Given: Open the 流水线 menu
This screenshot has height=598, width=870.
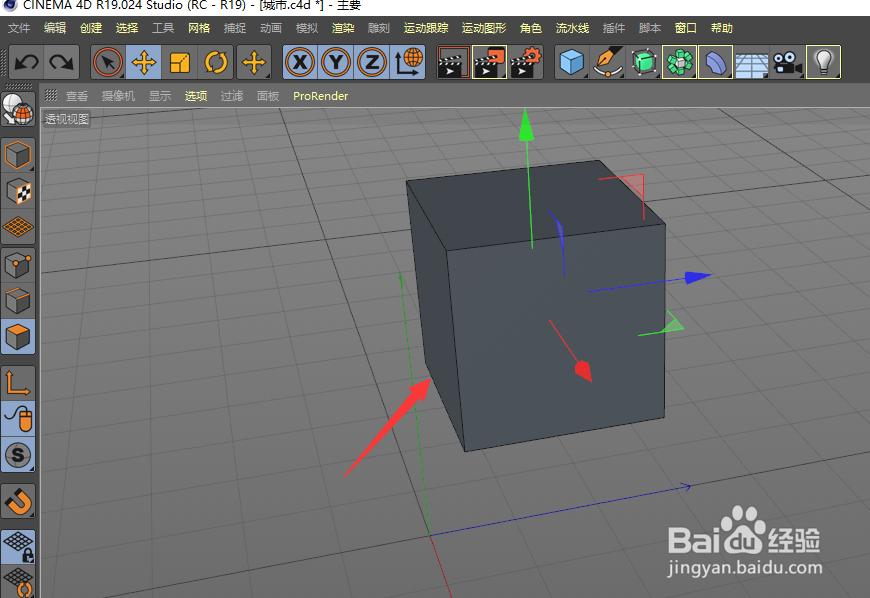Looking at the screenshot, I should (573, 28).
